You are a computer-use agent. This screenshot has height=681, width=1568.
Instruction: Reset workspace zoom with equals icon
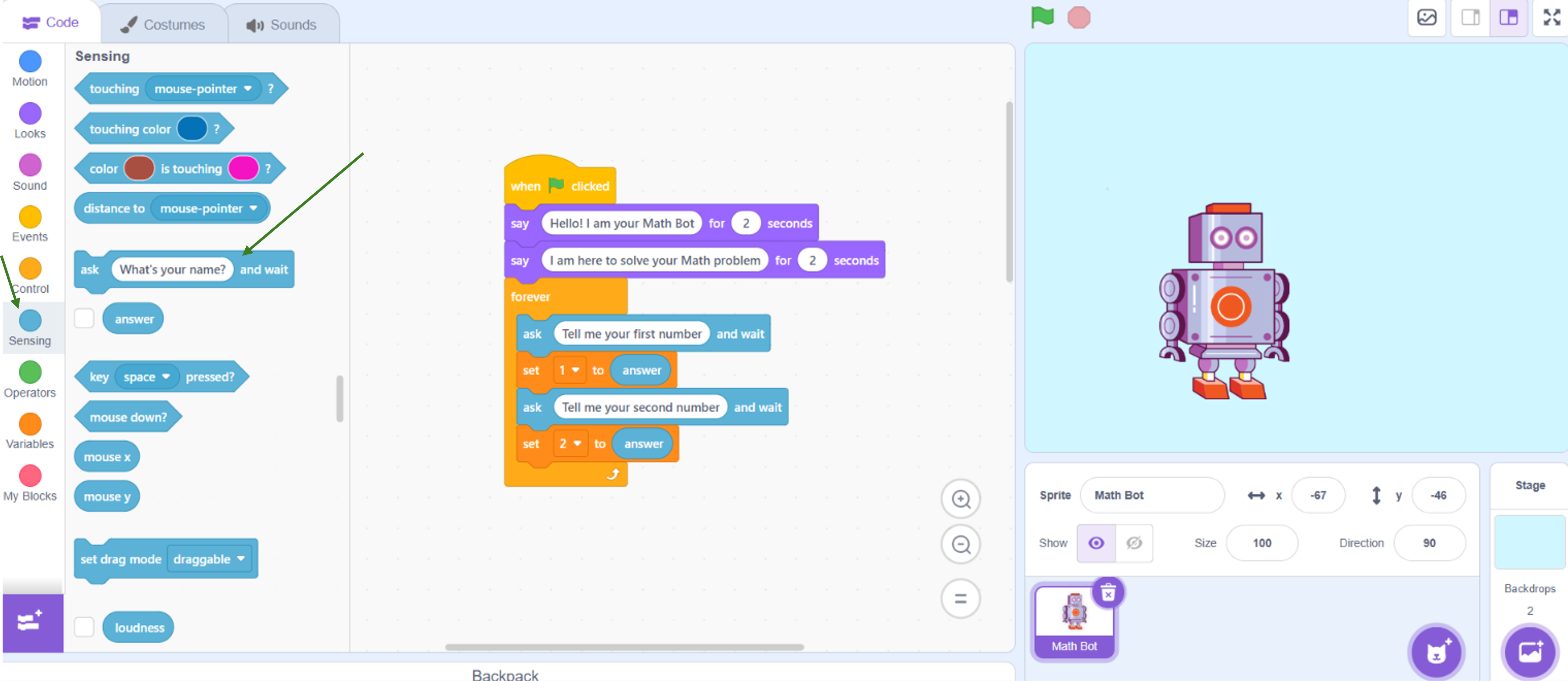(961, 599)
